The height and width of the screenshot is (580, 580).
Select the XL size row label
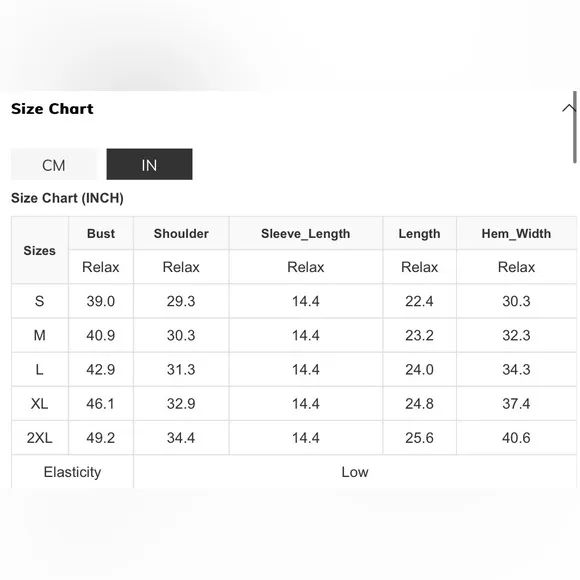pos(40,404)
